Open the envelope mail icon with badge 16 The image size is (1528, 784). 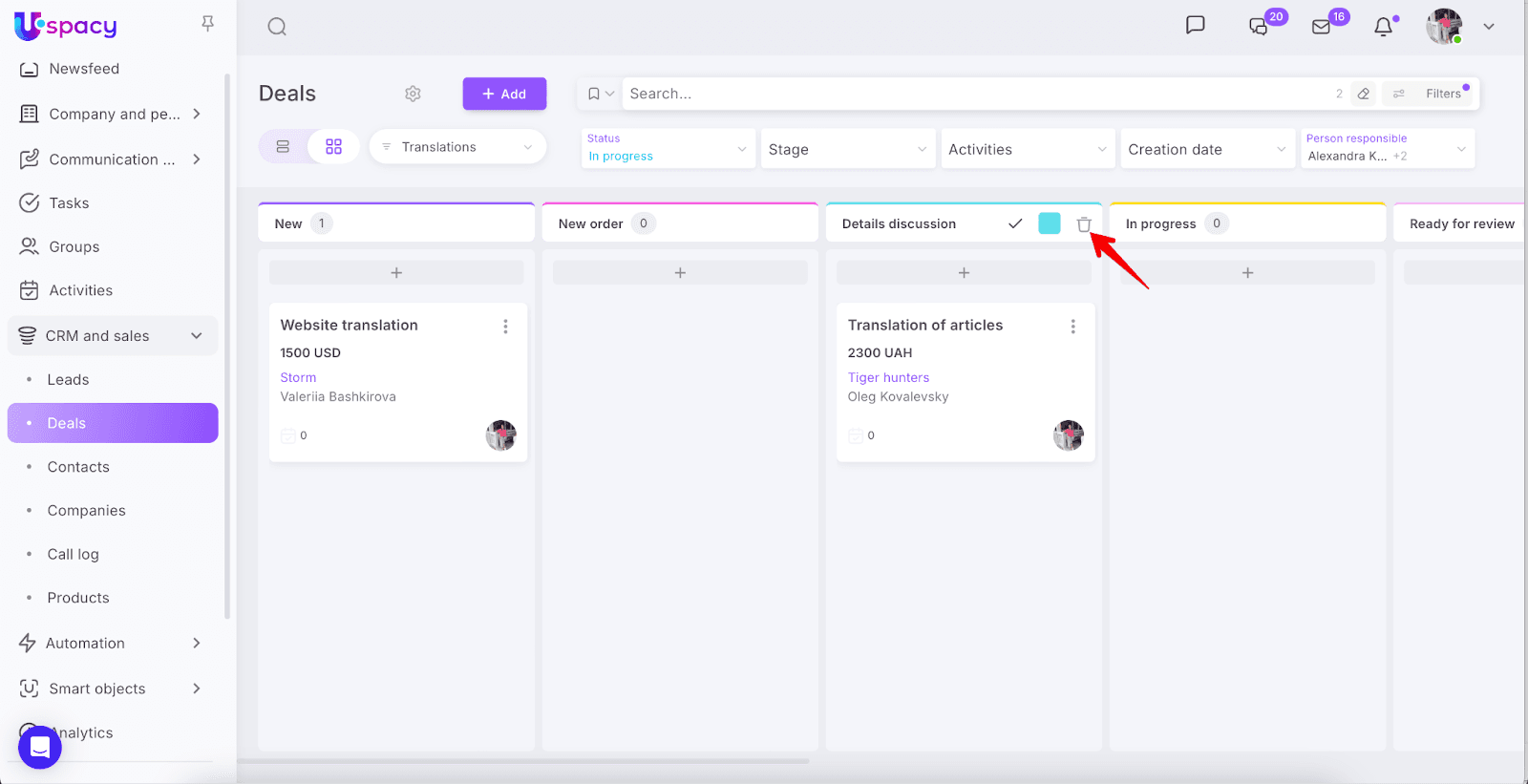(x=1322, y=27)
